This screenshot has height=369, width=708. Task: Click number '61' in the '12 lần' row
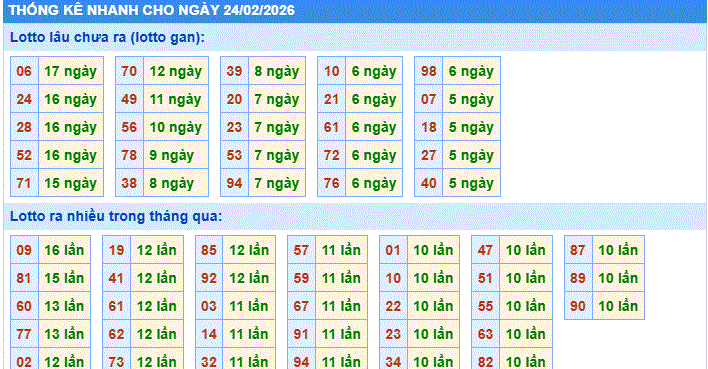(116, 306)
